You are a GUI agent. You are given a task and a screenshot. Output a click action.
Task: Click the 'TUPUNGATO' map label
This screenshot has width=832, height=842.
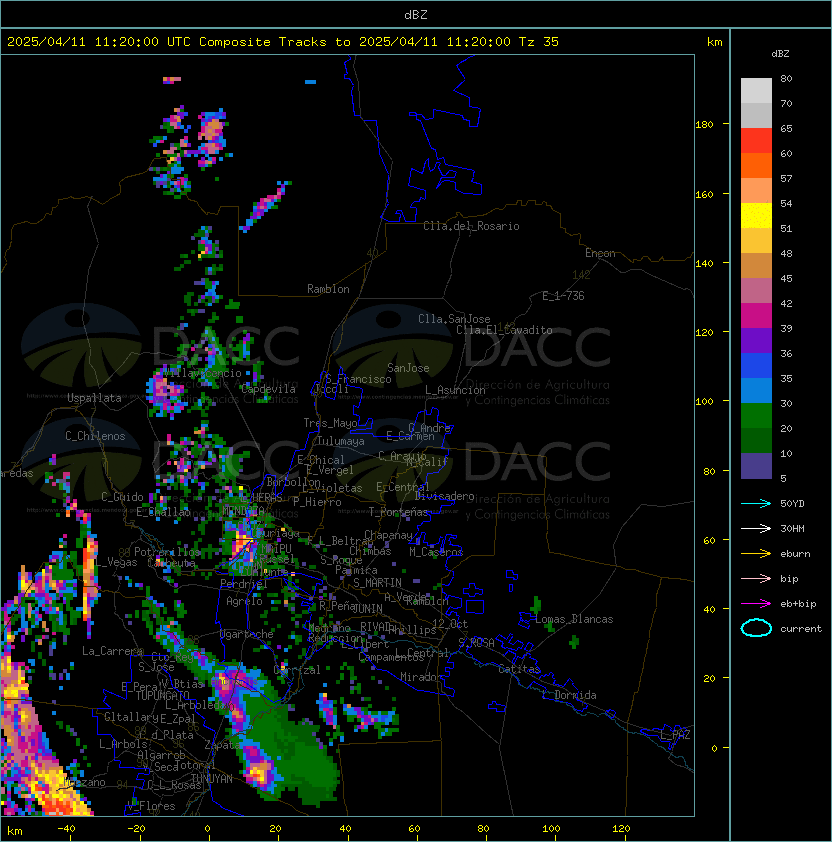coord(162,695)
